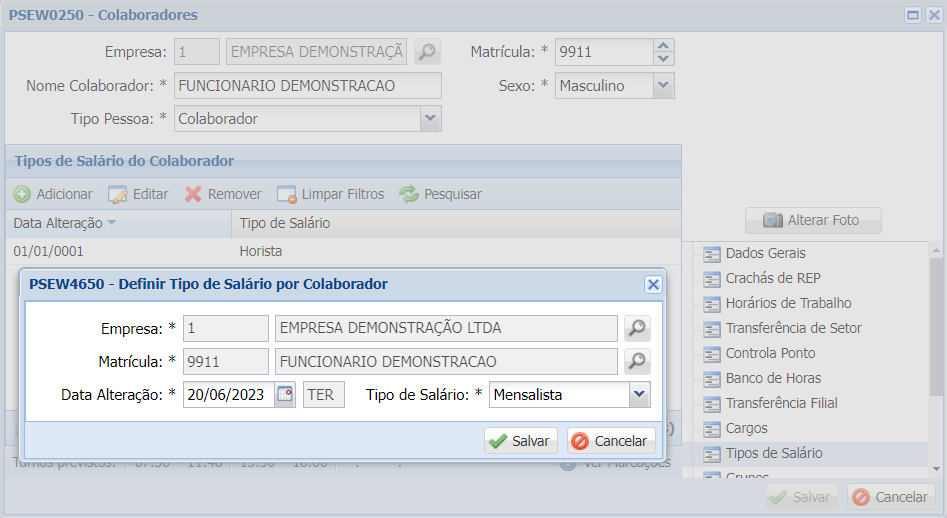Click the Data Alteração date field 20/06/2023

[x=229, y=394]
